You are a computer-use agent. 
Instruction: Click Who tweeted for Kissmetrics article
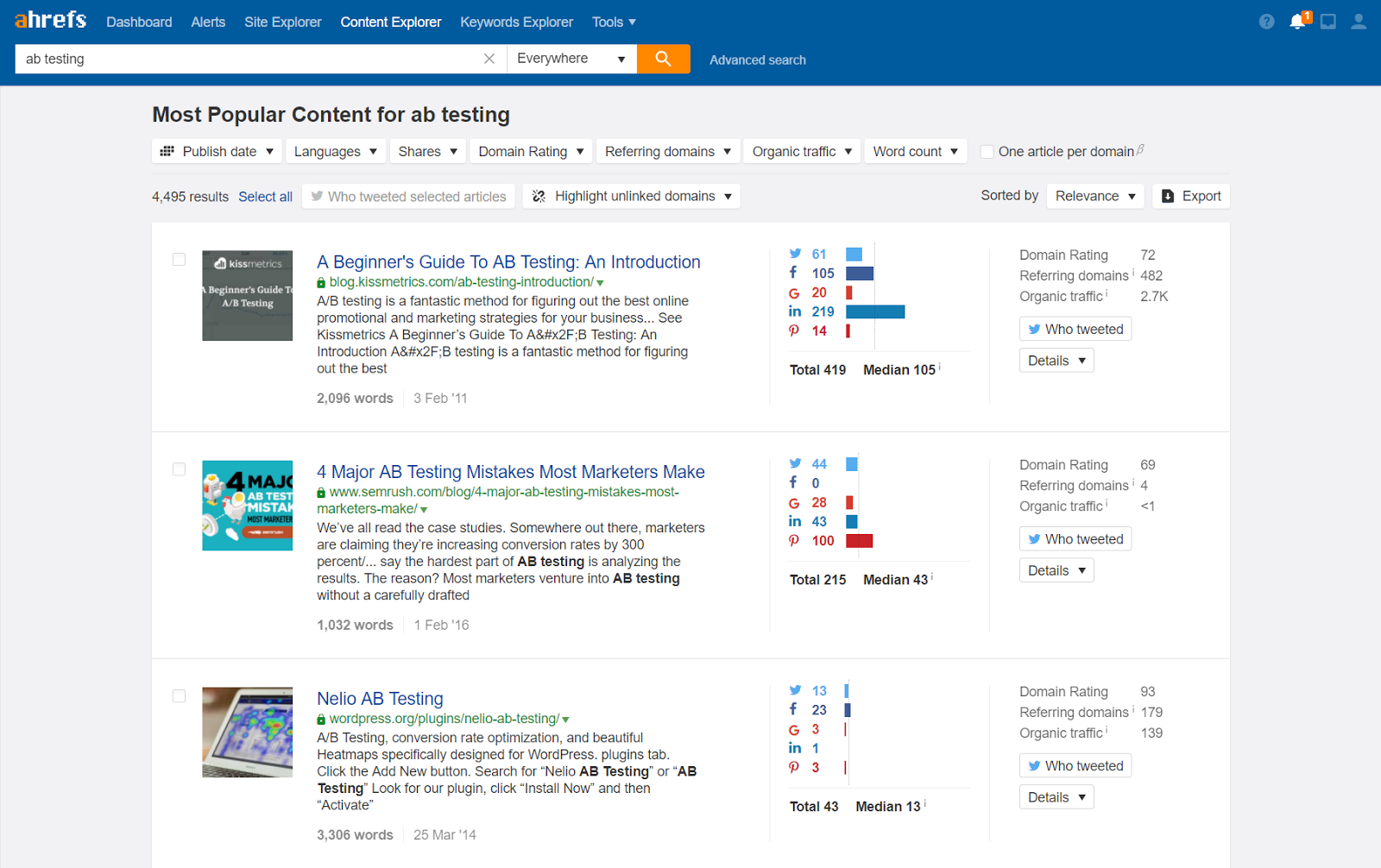pyautogui.click(x=1075, y=329)
